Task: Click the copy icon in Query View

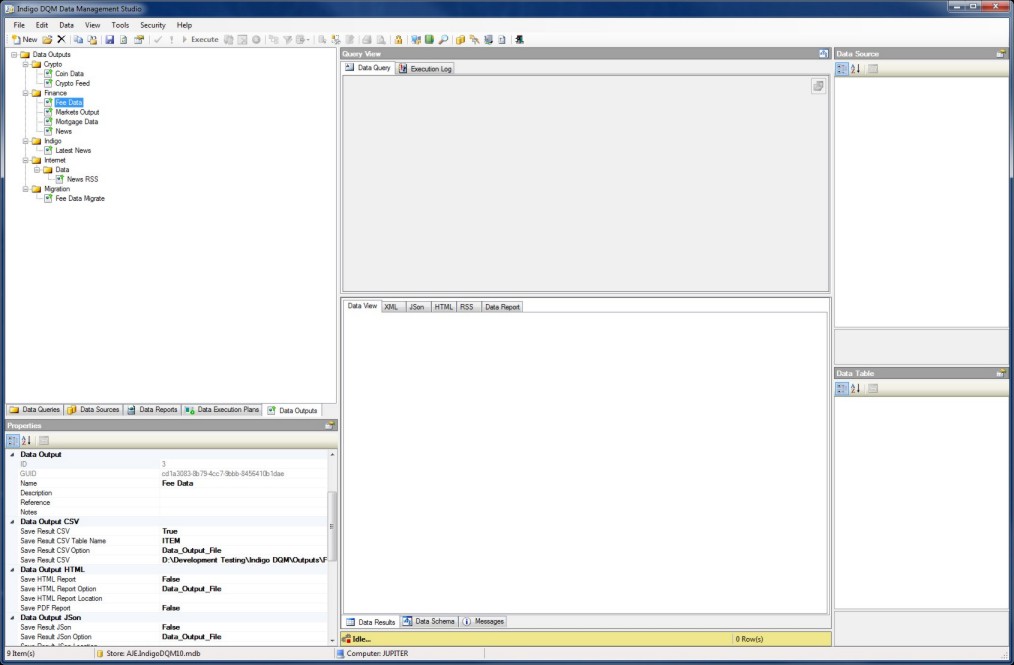Action: pos(818,87)
